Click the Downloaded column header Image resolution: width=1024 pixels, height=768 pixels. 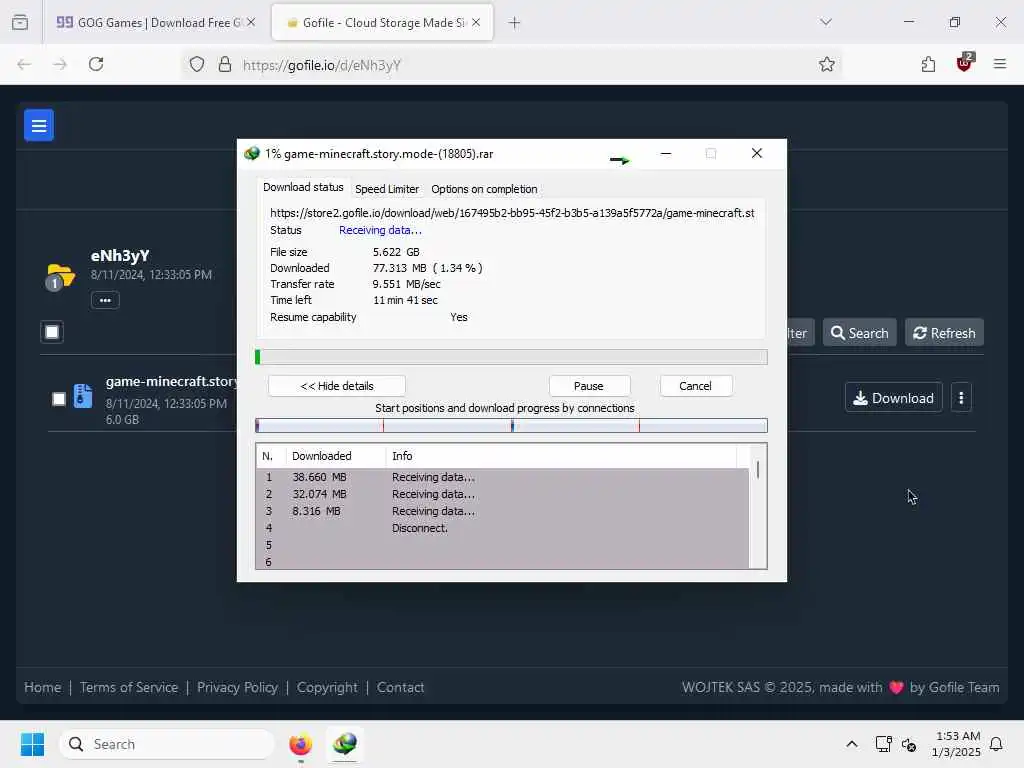click(x=336, y=456)
